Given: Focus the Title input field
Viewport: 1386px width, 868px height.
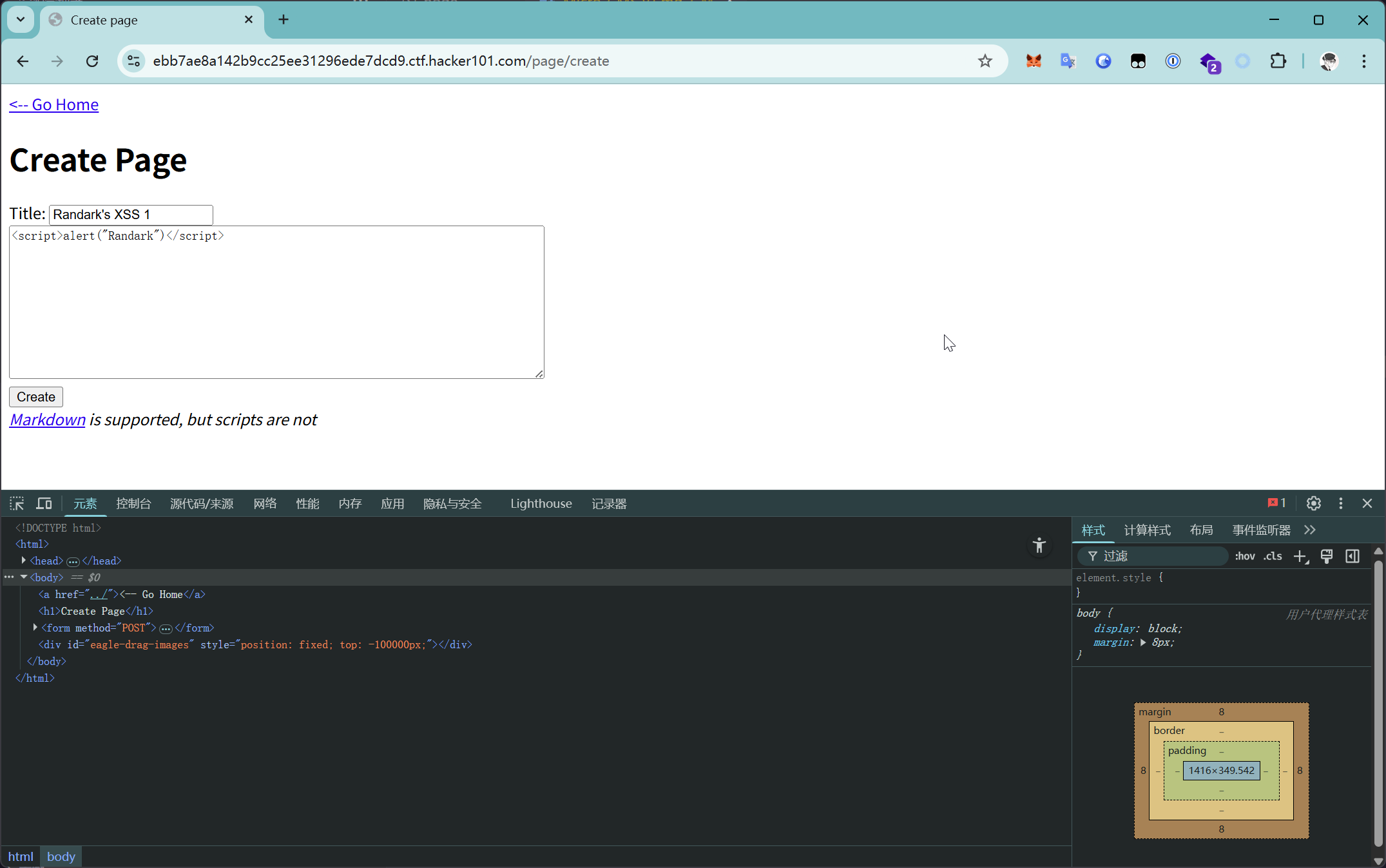Looking at the screenshot, I should click(x=131, y=215).
